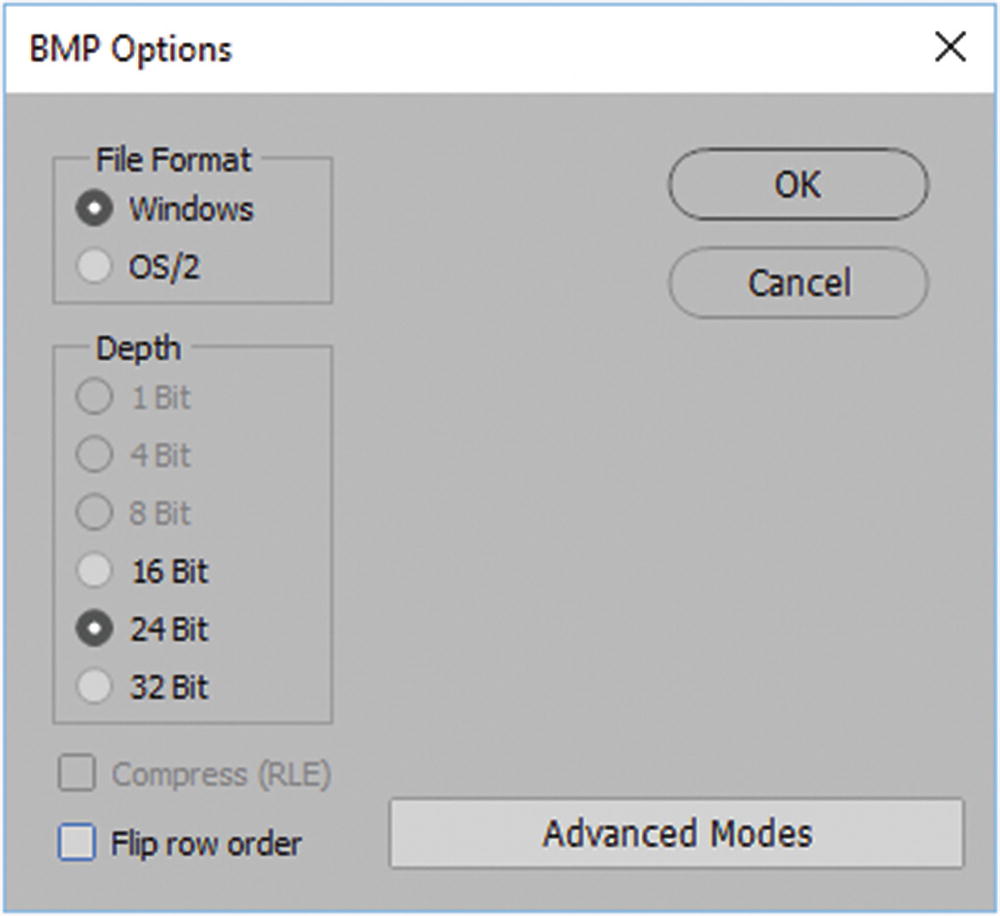Click the Windows radio button label text

pos(190,208)
